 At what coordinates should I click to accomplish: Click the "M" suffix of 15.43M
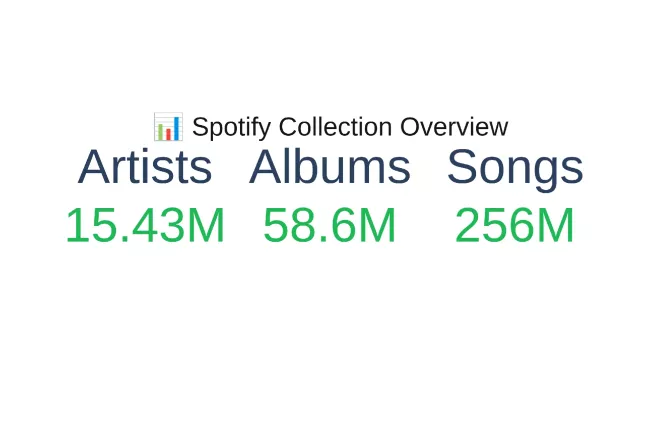point(206,226)
